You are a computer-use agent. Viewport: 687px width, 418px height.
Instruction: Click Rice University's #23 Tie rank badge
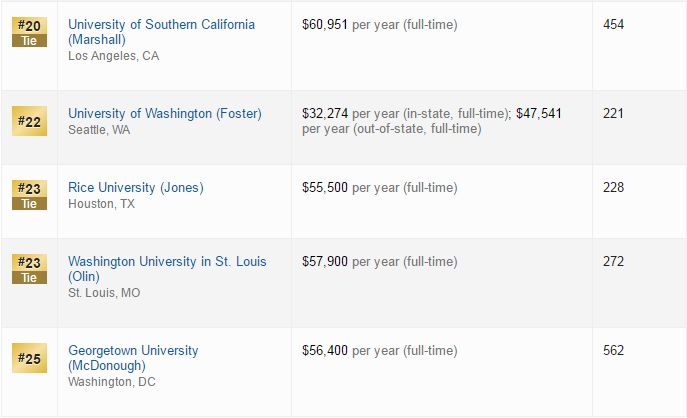click(29, 195)
